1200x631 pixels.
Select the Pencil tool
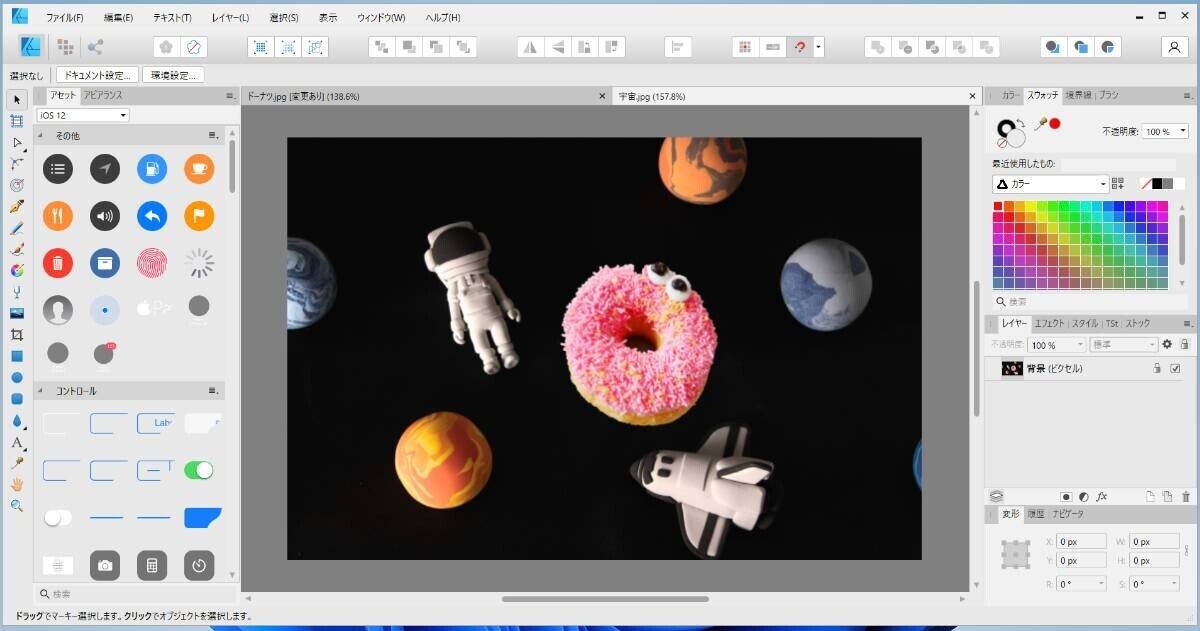click(x=17, y=228)
